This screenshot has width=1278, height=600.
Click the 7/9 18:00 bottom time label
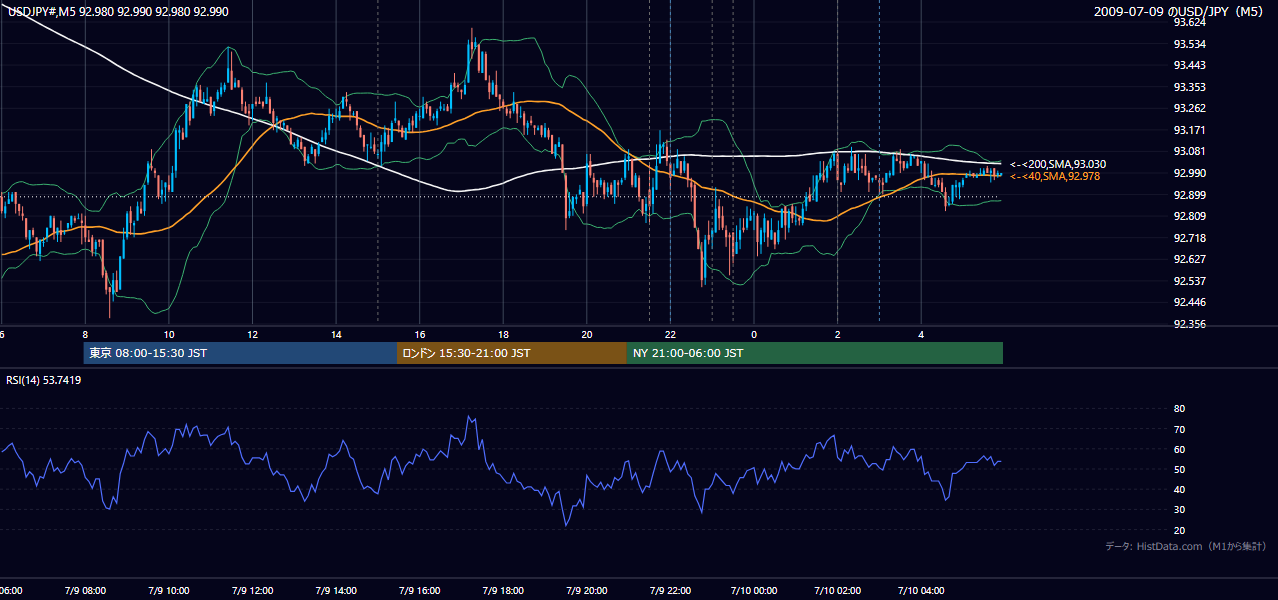(504, 591)
